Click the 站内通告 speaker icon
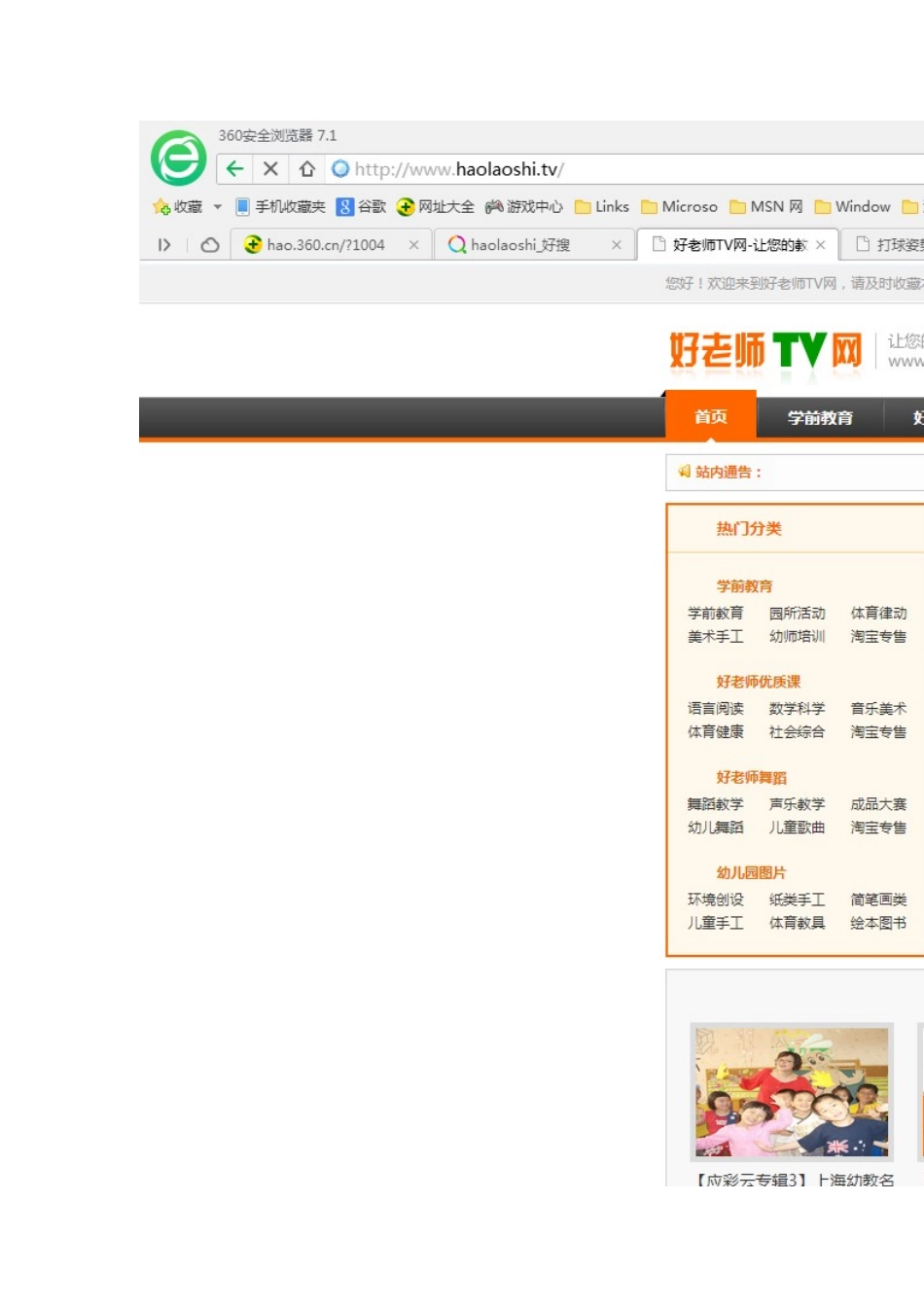 tap(685, 472)
